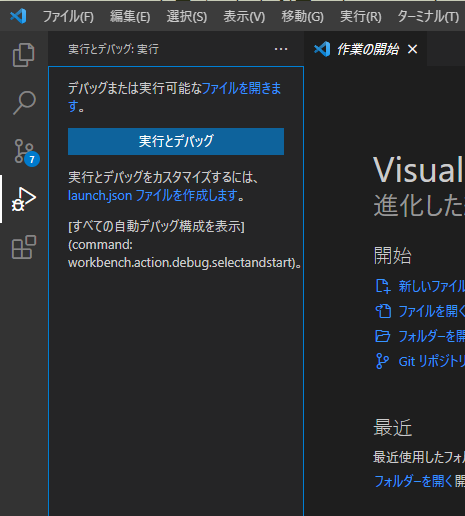Click the 最近 heading on welcome page
This screenshot has width=465, height=516.
point(393,428)
